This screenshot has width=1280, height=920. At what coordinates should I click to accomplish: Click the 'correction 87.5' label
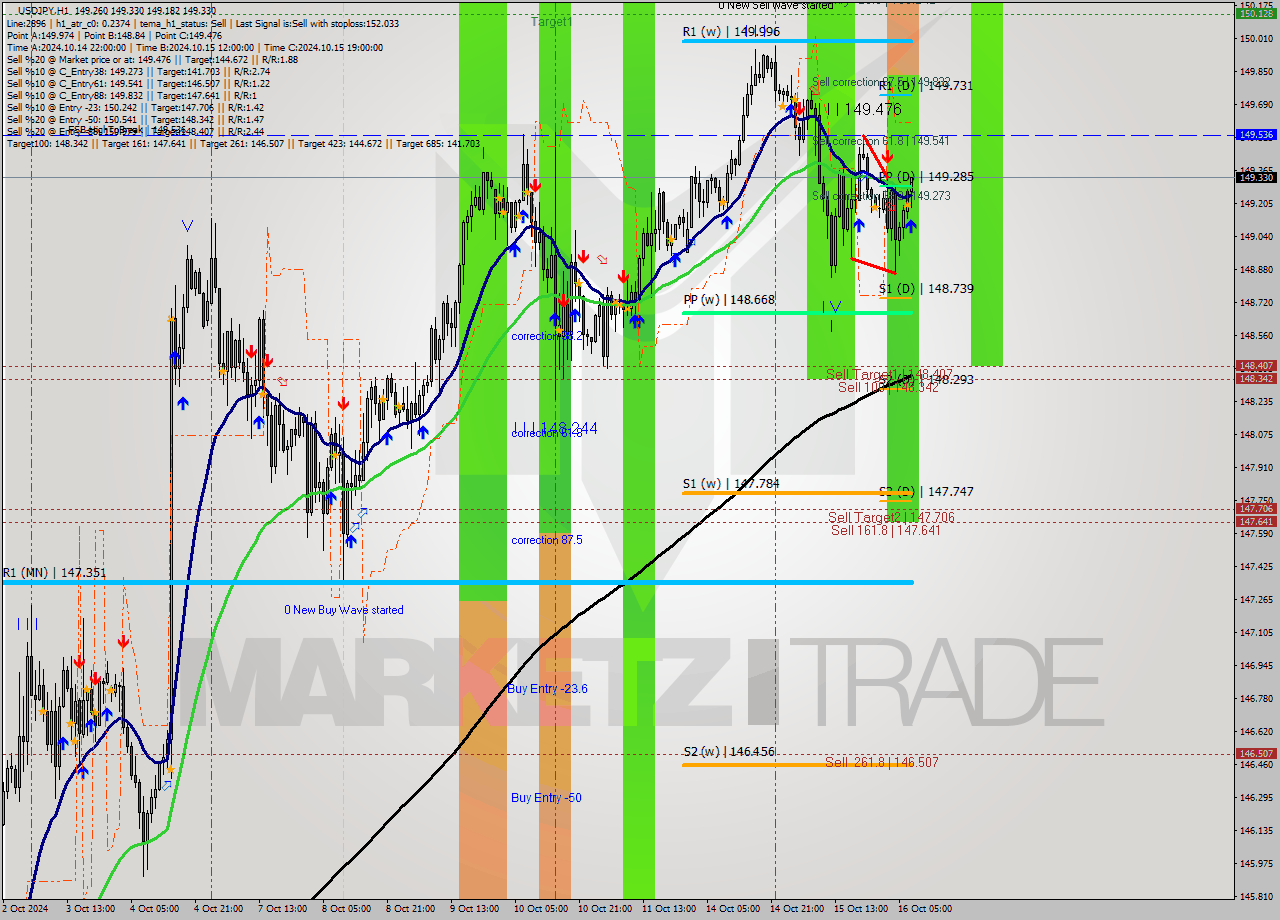pyautogui.click(x=546, y=540)
